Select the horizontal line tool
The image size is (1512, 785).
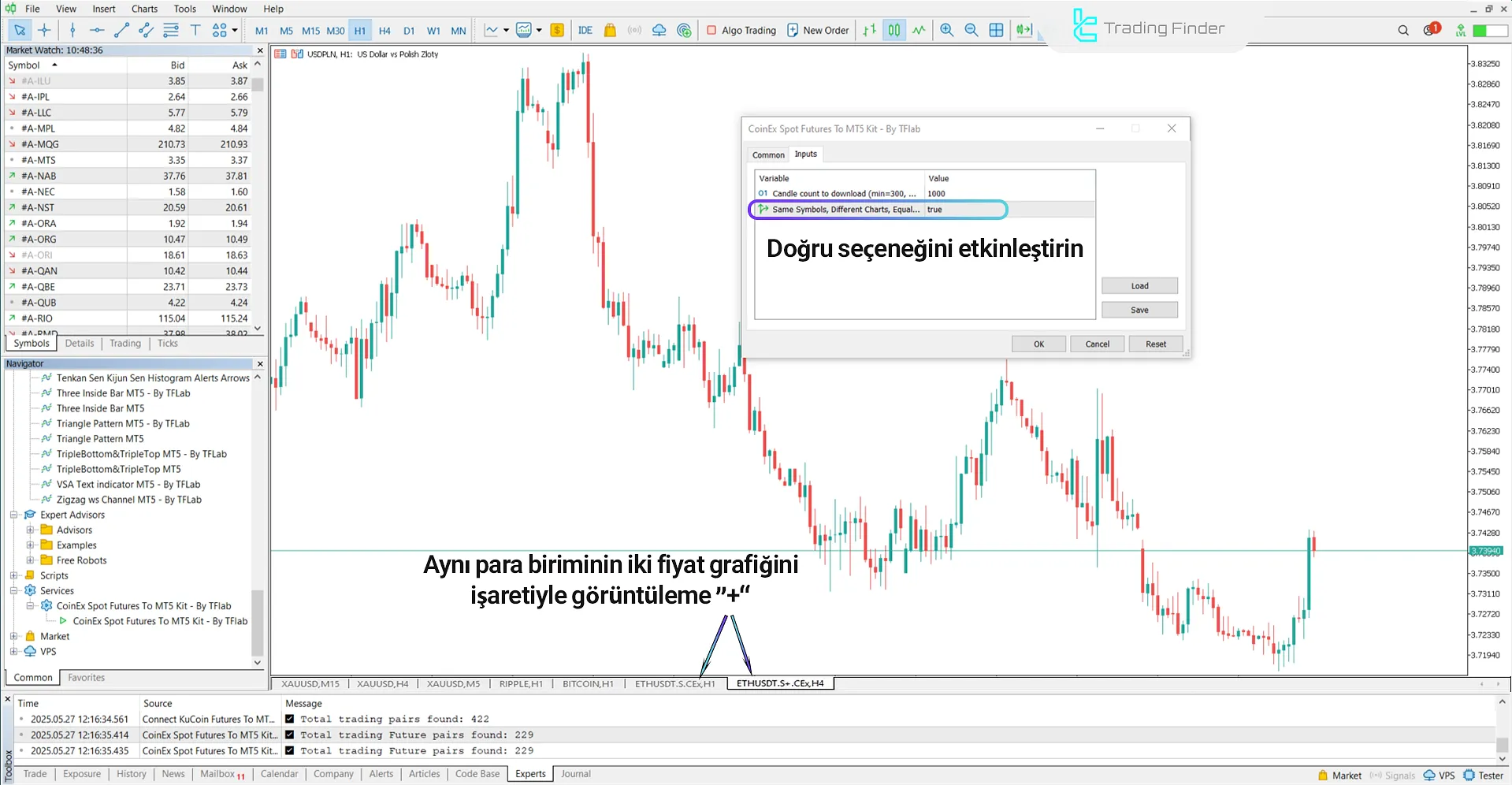pos(97,30)
